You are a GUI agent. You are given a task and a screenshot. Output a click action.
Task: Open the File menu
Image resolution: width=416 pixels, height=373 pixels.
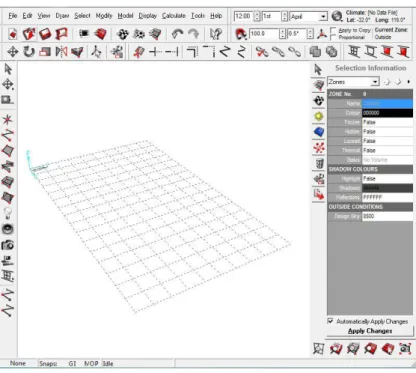[13, 16]
